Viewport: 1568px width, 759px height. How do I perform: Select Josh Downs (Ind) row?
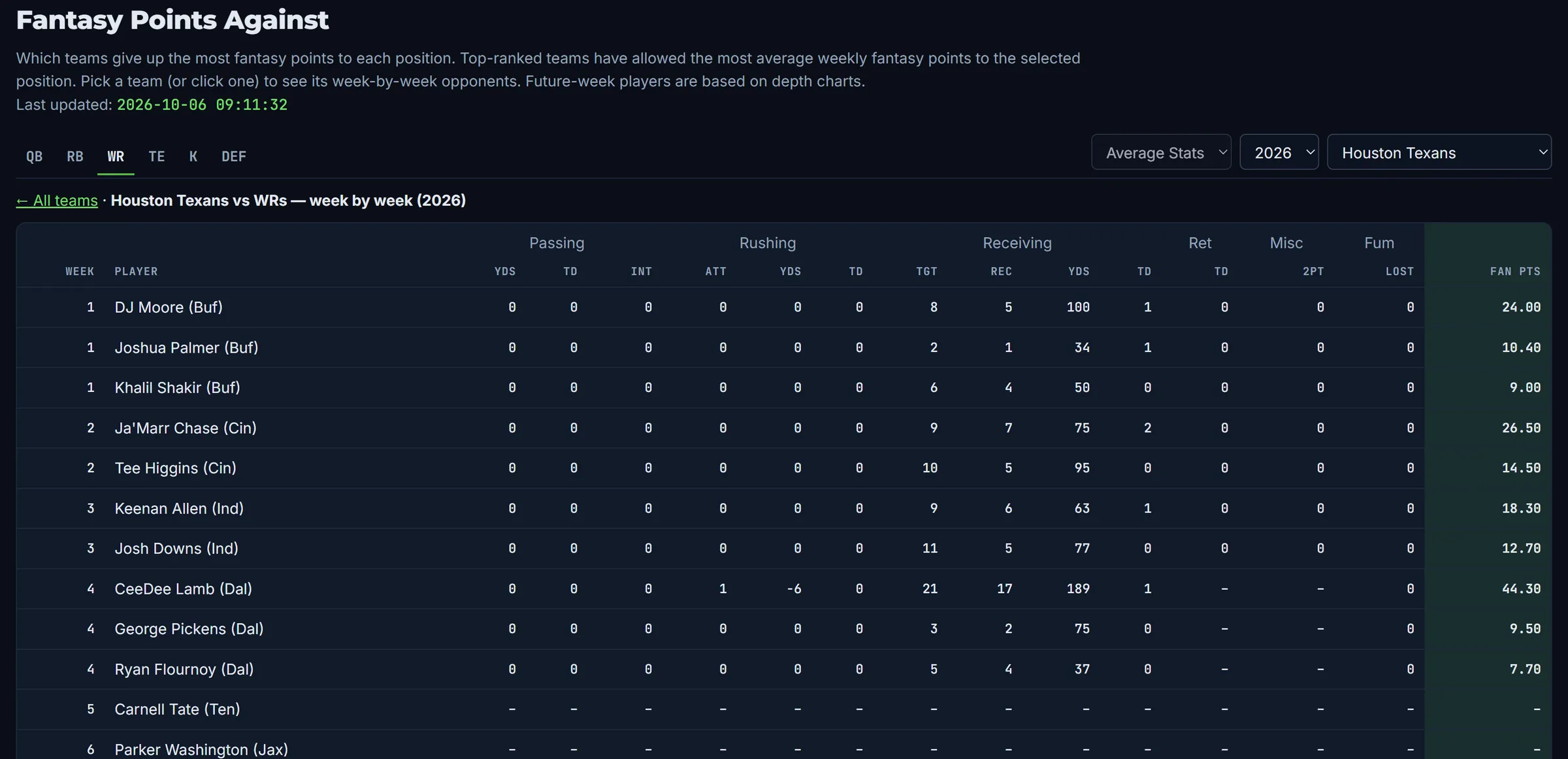(783, 548)
